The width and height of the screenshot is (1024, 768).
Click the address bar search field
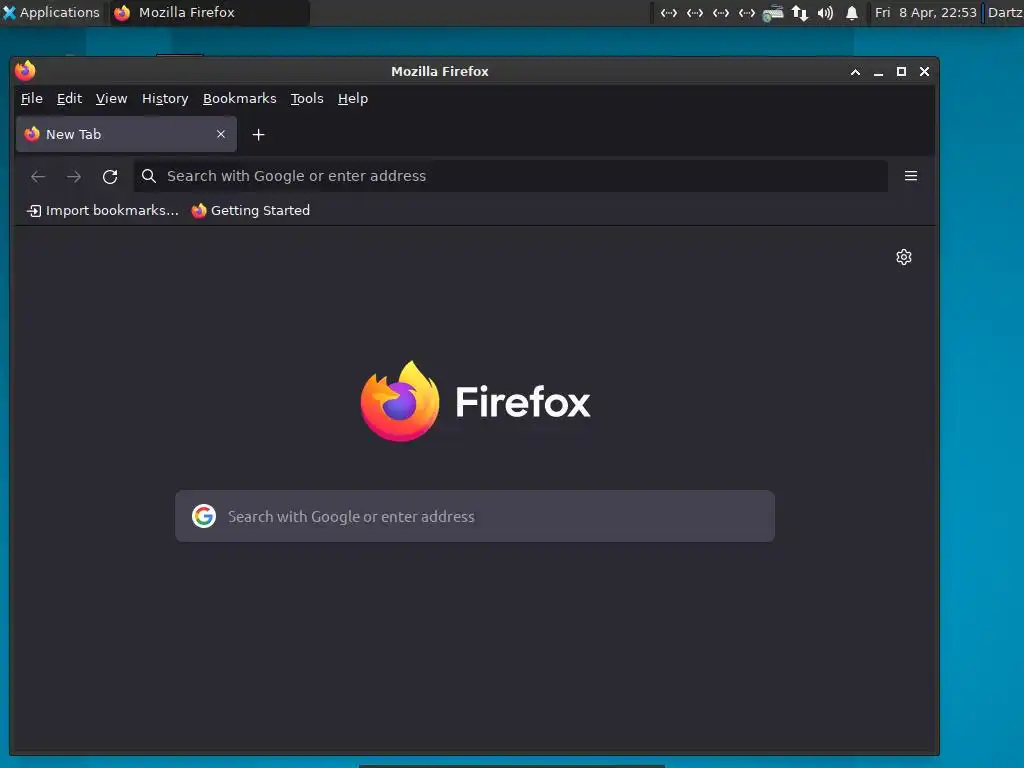511,176
